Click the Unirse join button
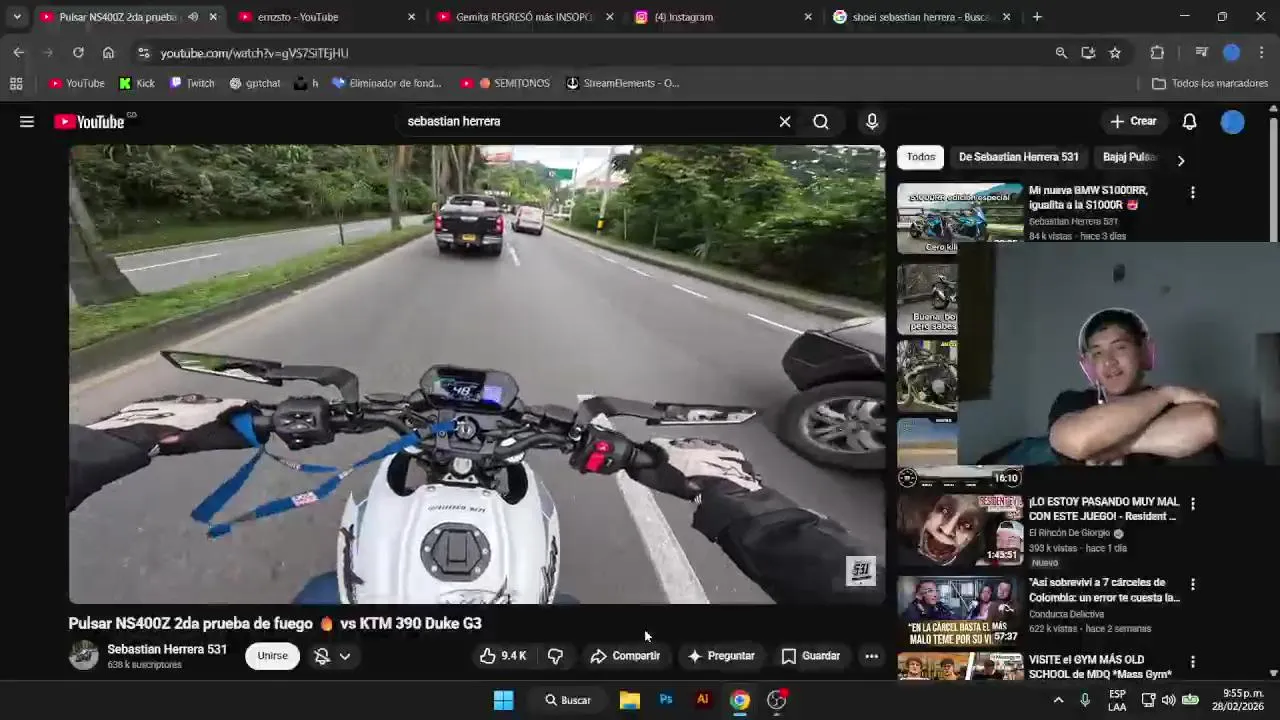 click(x=272, y=656)
